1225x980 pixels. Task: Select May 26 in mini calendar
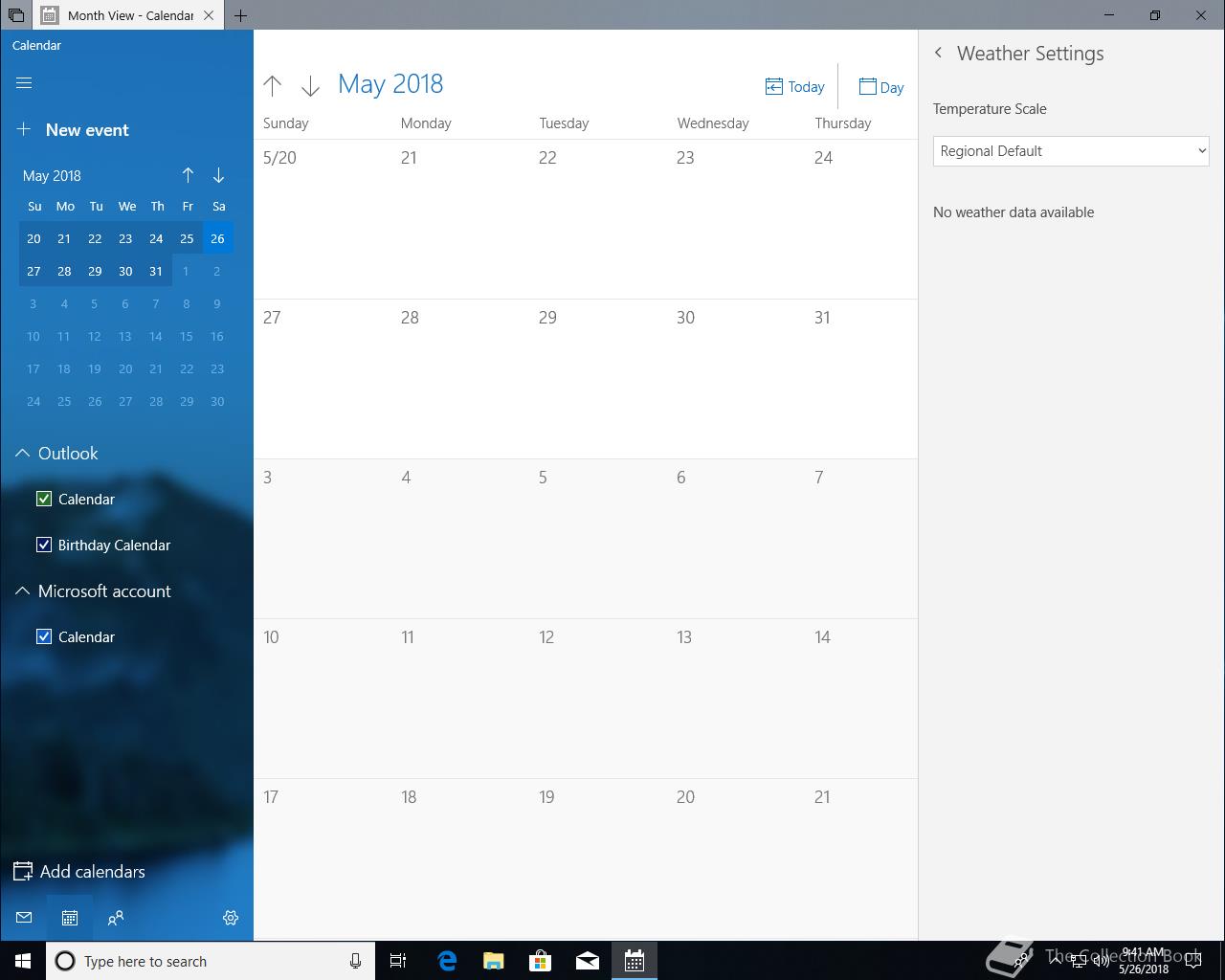(x=217, y=238)
